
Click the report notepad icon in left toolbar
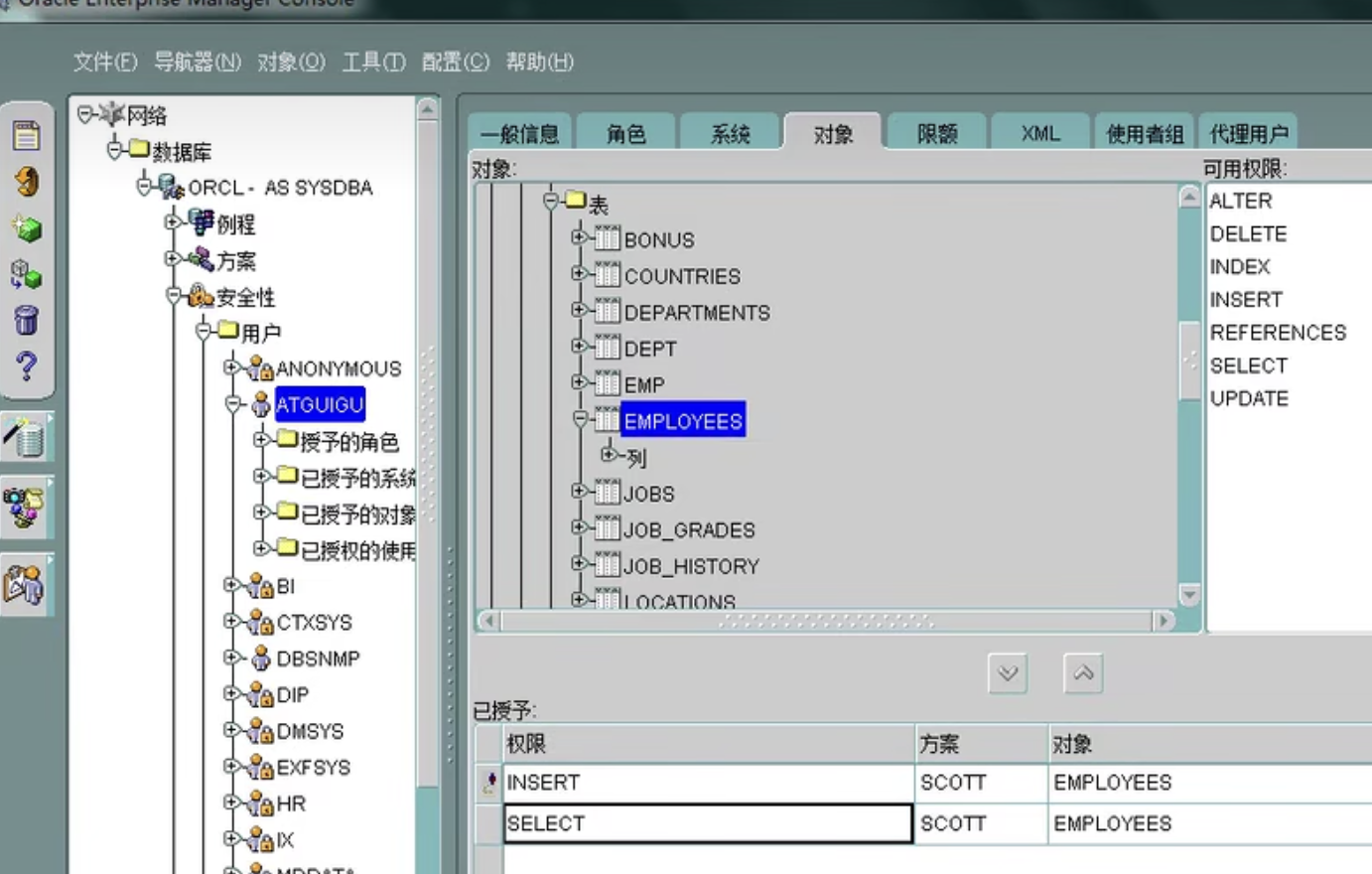[x=27, y=135]
